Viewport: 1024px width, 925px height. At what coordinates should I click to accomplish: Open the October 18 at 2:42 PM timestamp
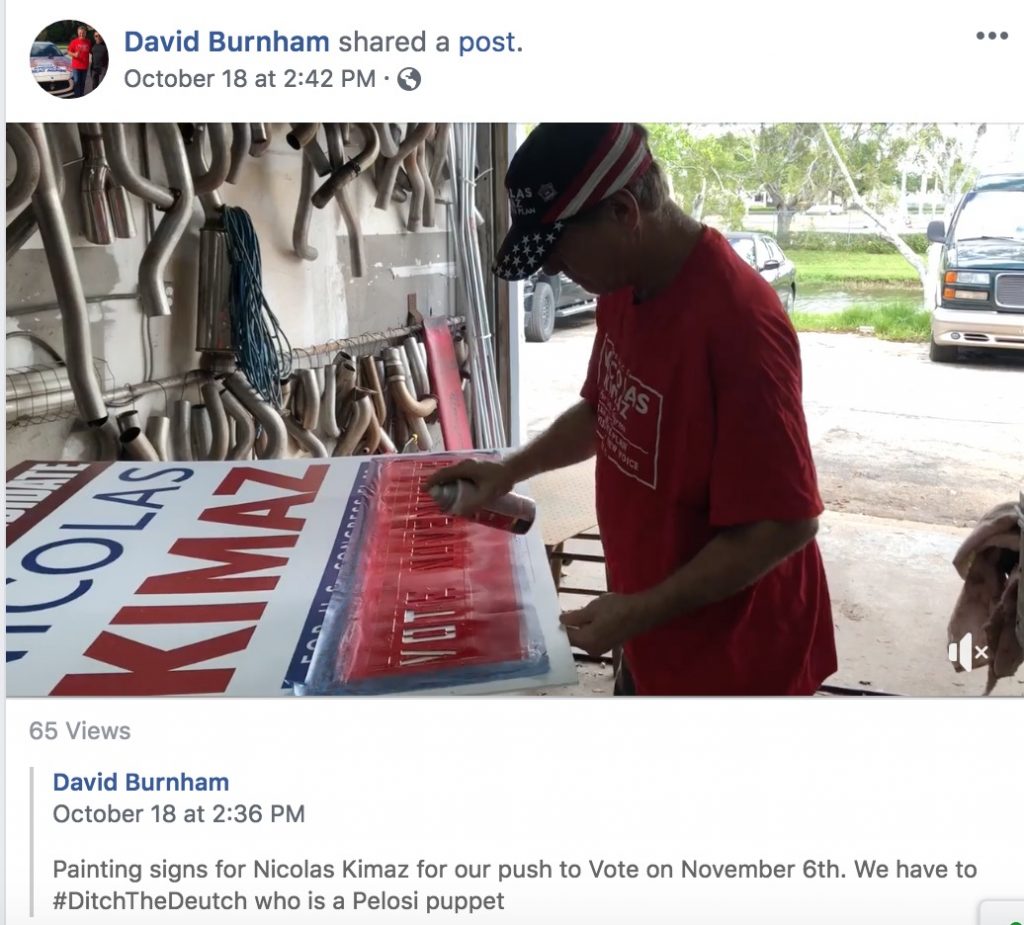tap(249, 79)
